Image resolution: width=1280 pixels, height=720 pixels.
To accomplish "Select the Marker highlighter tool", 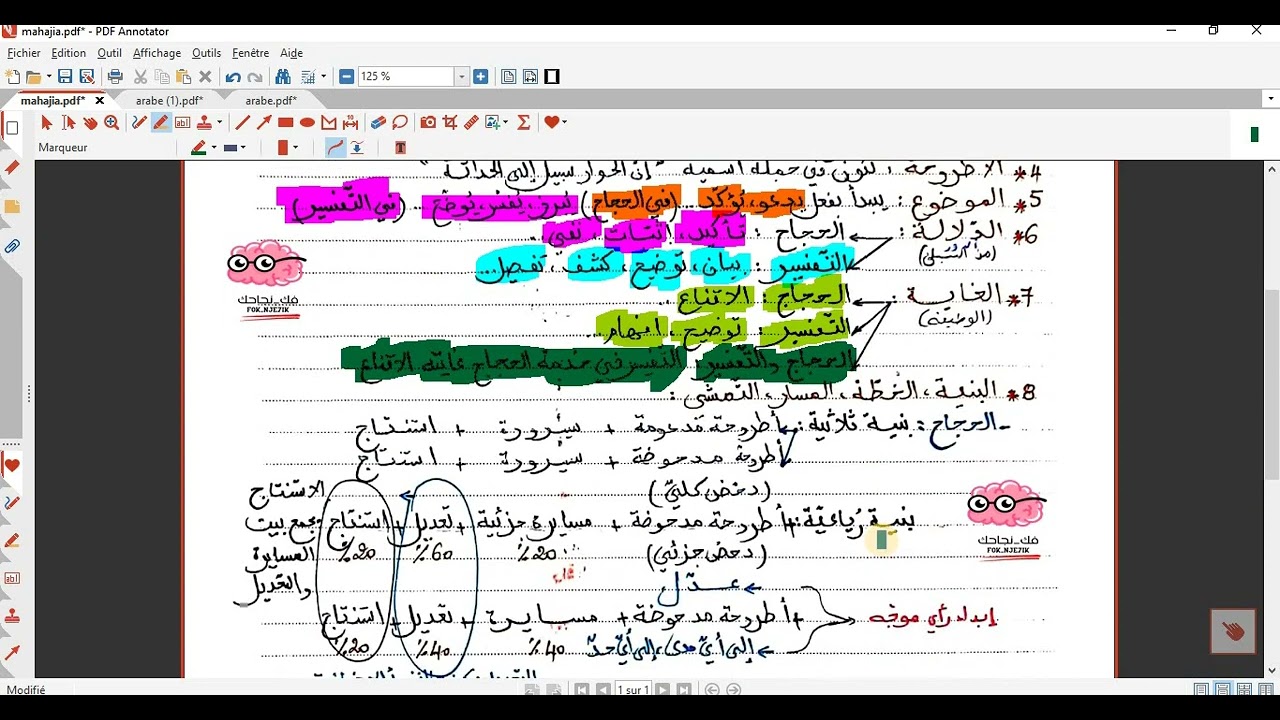I will pyautogui.click(x=160, y=122).
